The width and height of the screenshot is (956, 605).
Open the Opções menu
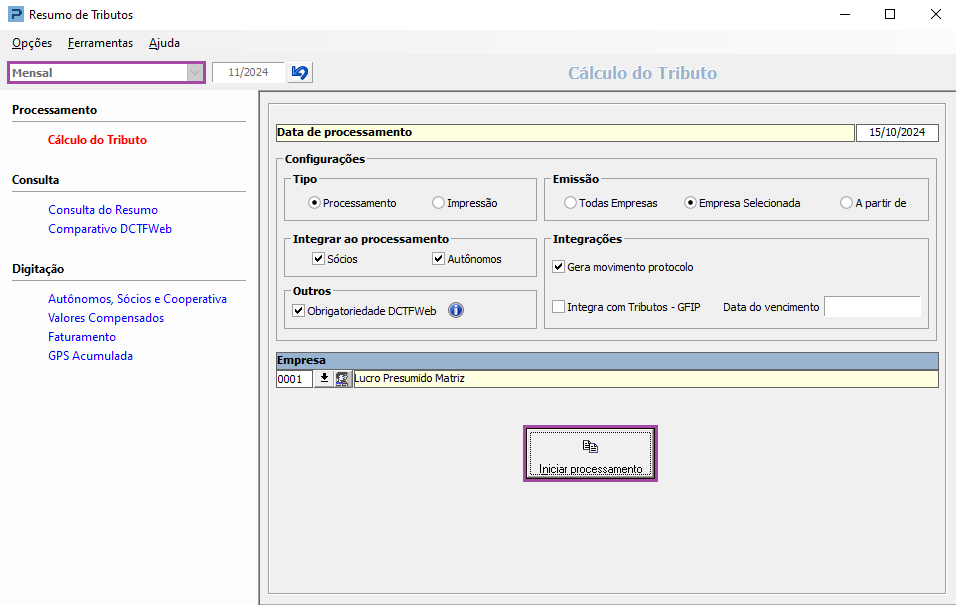coord(32,43)
